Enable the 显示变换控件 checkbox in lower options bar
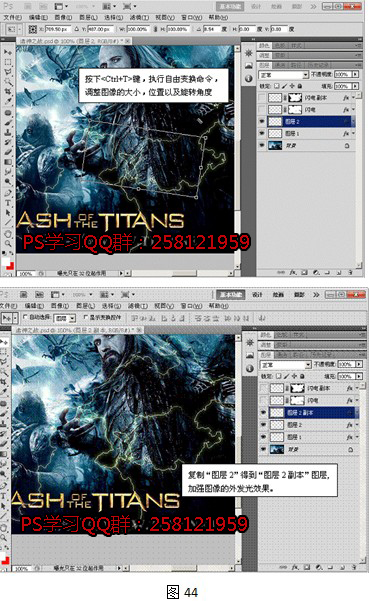369x601 pixels. [86, 317]
